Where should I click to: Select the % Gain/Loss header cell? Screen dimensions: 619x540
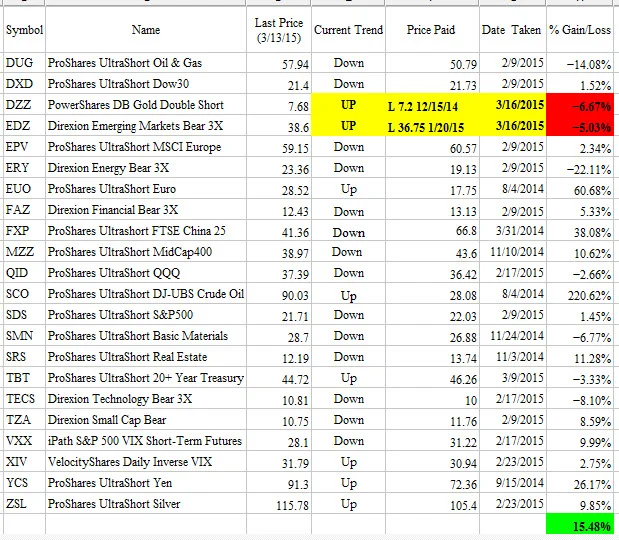tap(580, 30)
